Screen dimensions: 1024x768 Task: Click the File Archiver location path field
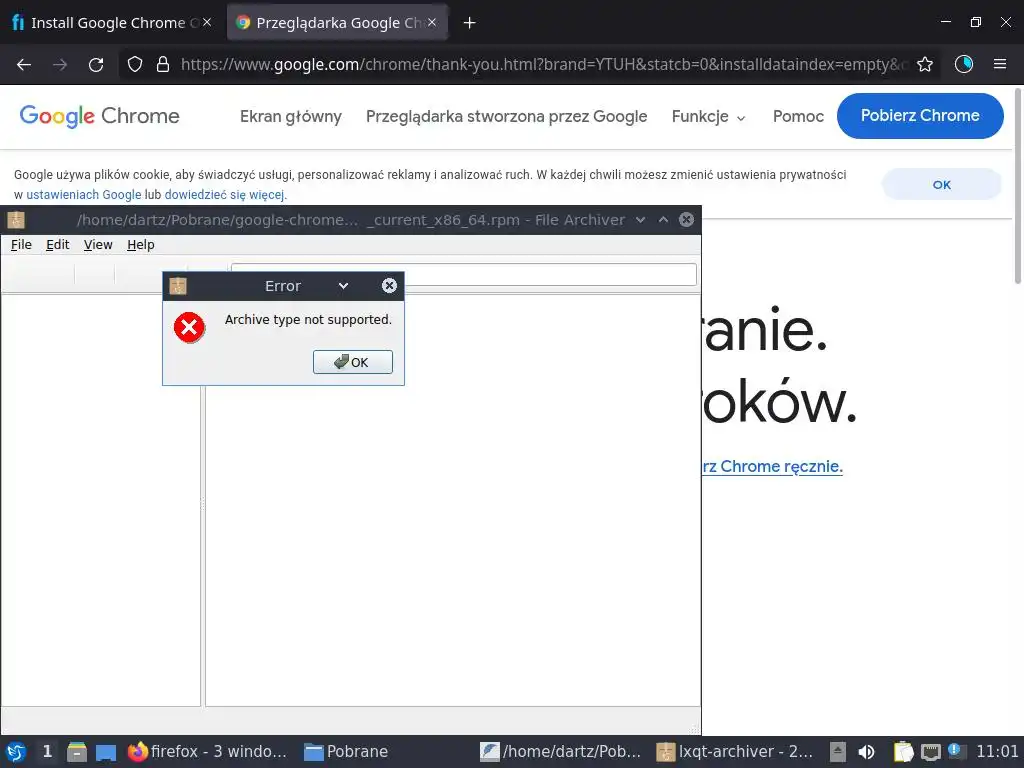(464, 274)
